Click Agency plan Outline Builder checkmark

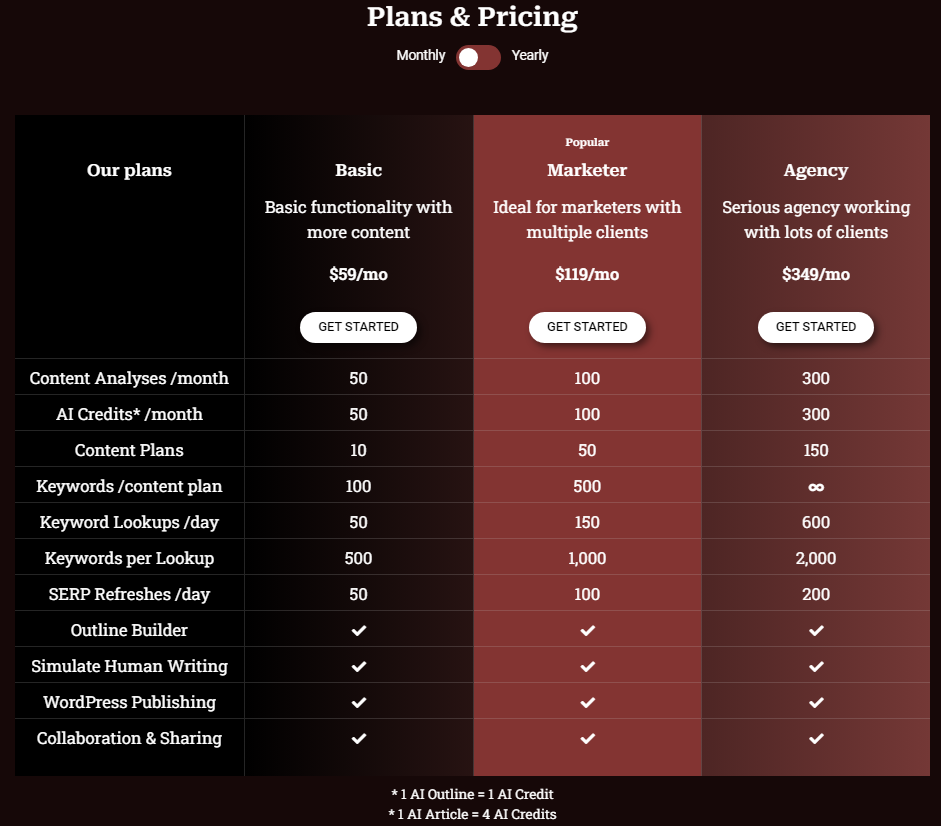(x=816, y=630)
